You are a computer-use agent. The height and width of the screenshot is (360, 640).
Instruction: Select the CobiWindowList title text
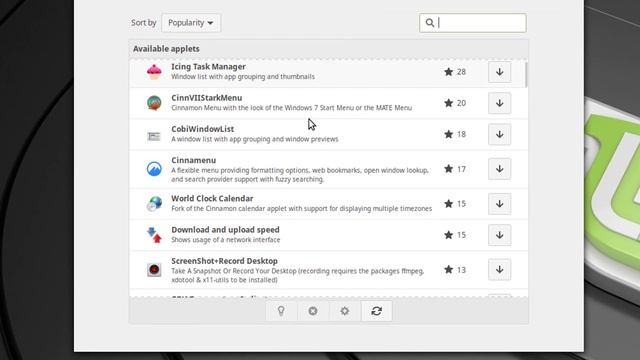click(202, 129)
